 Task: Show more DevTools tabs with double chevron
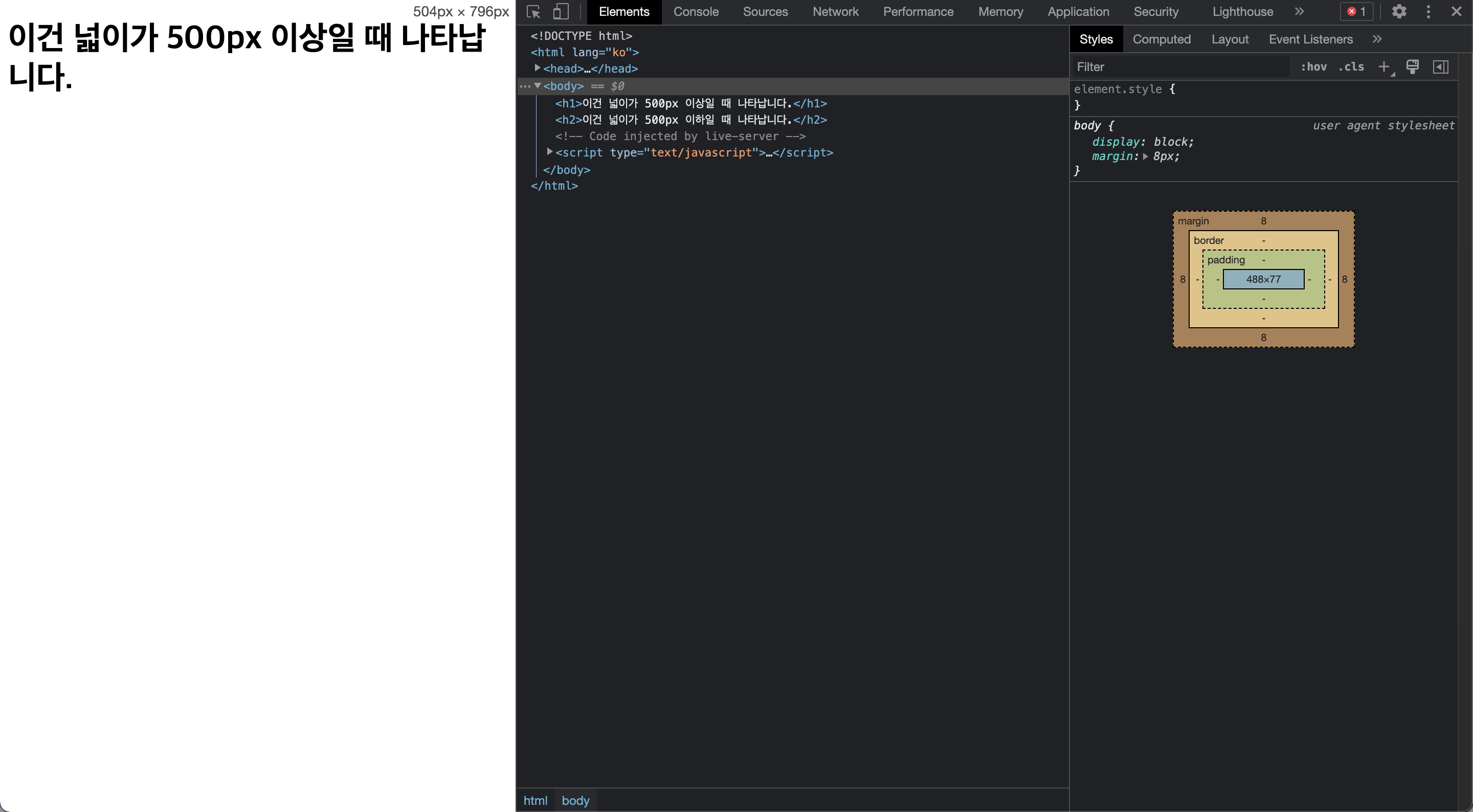pyautogui.click(x=1299, y=11)
